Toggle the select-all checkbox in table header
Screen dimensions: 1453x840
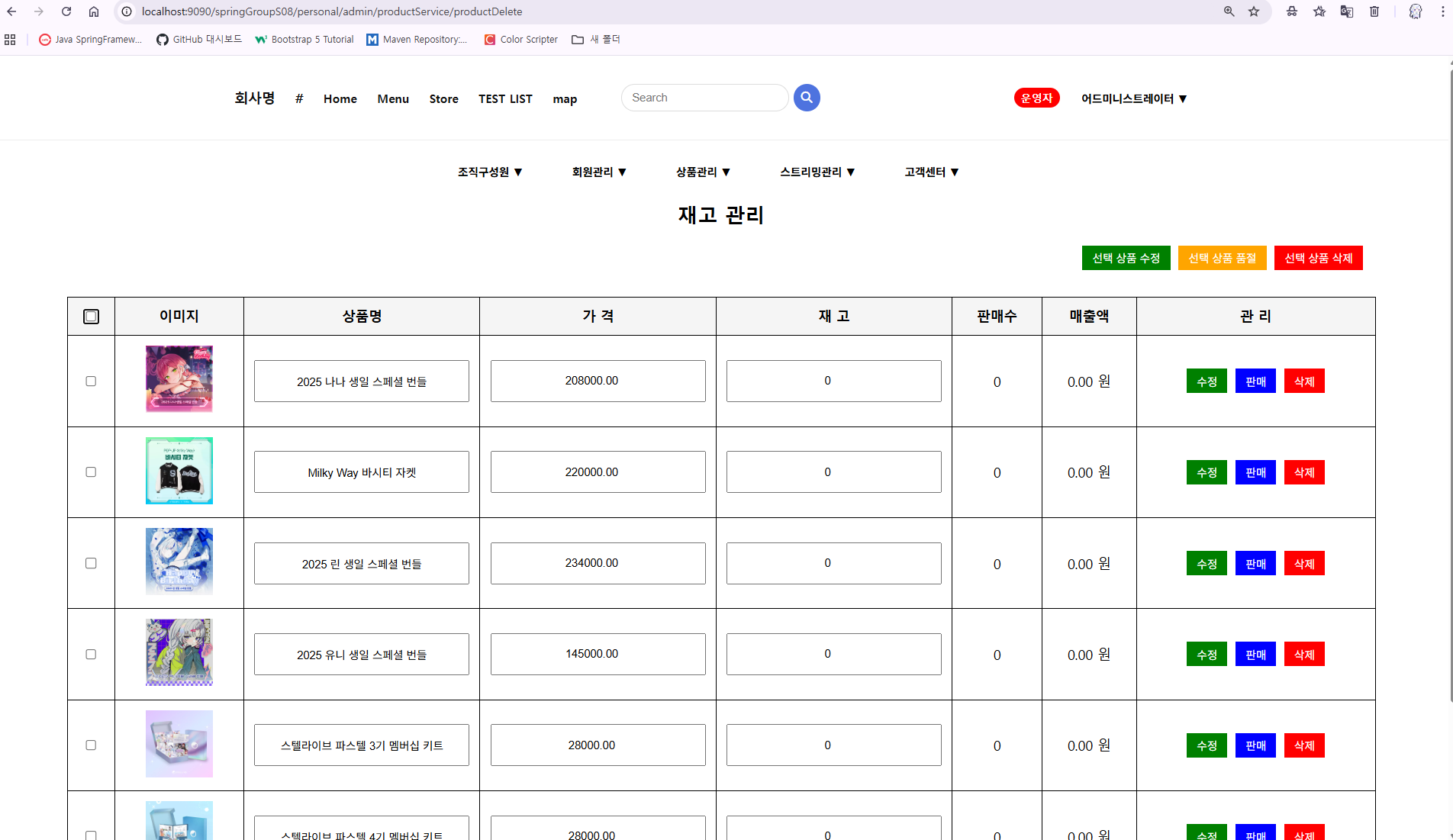[x=91, y=317]
